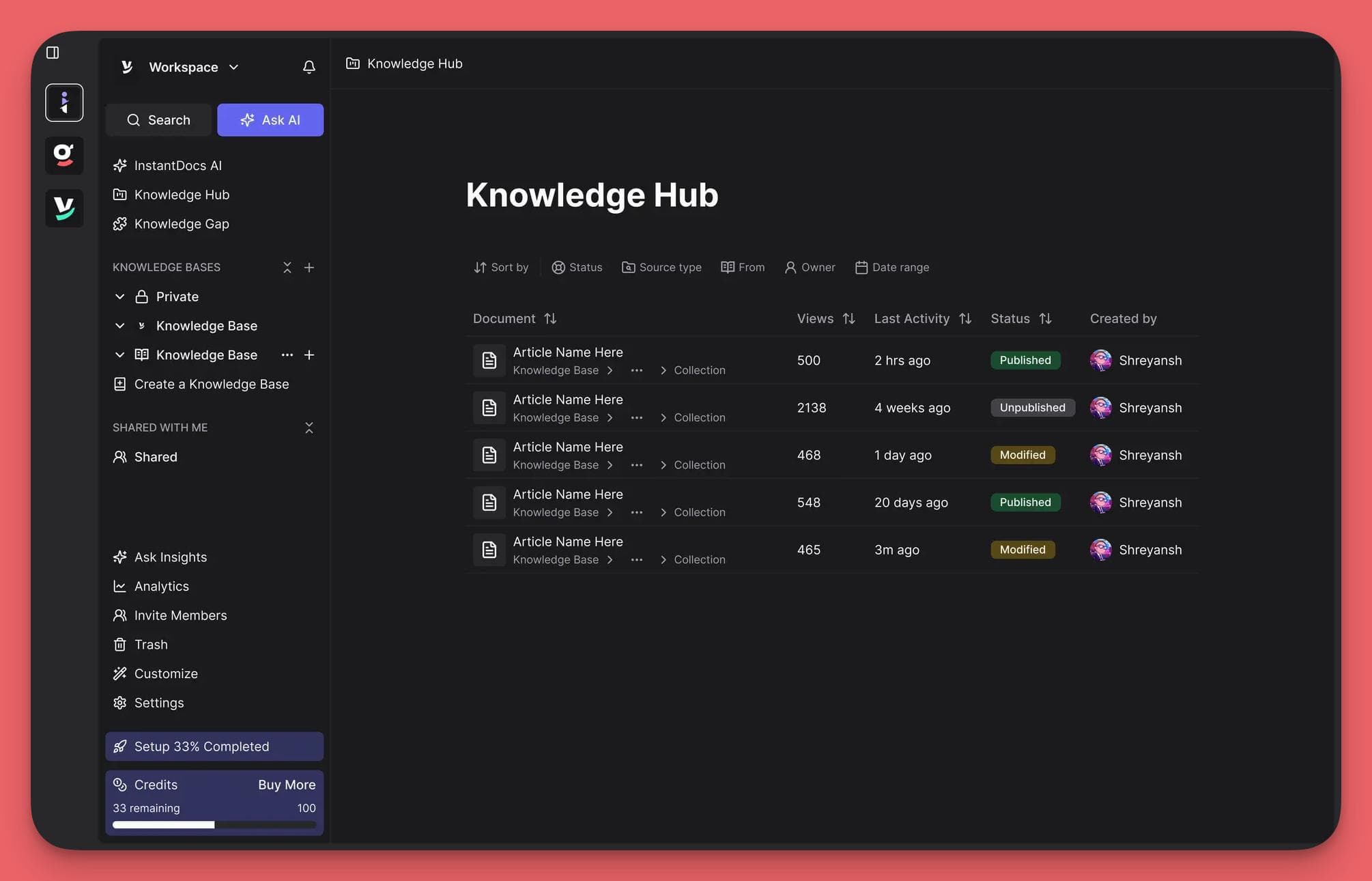Open InstantDocs AI from the sidebar
This screenshot has width=1372, height=881.
coord(177,165)
